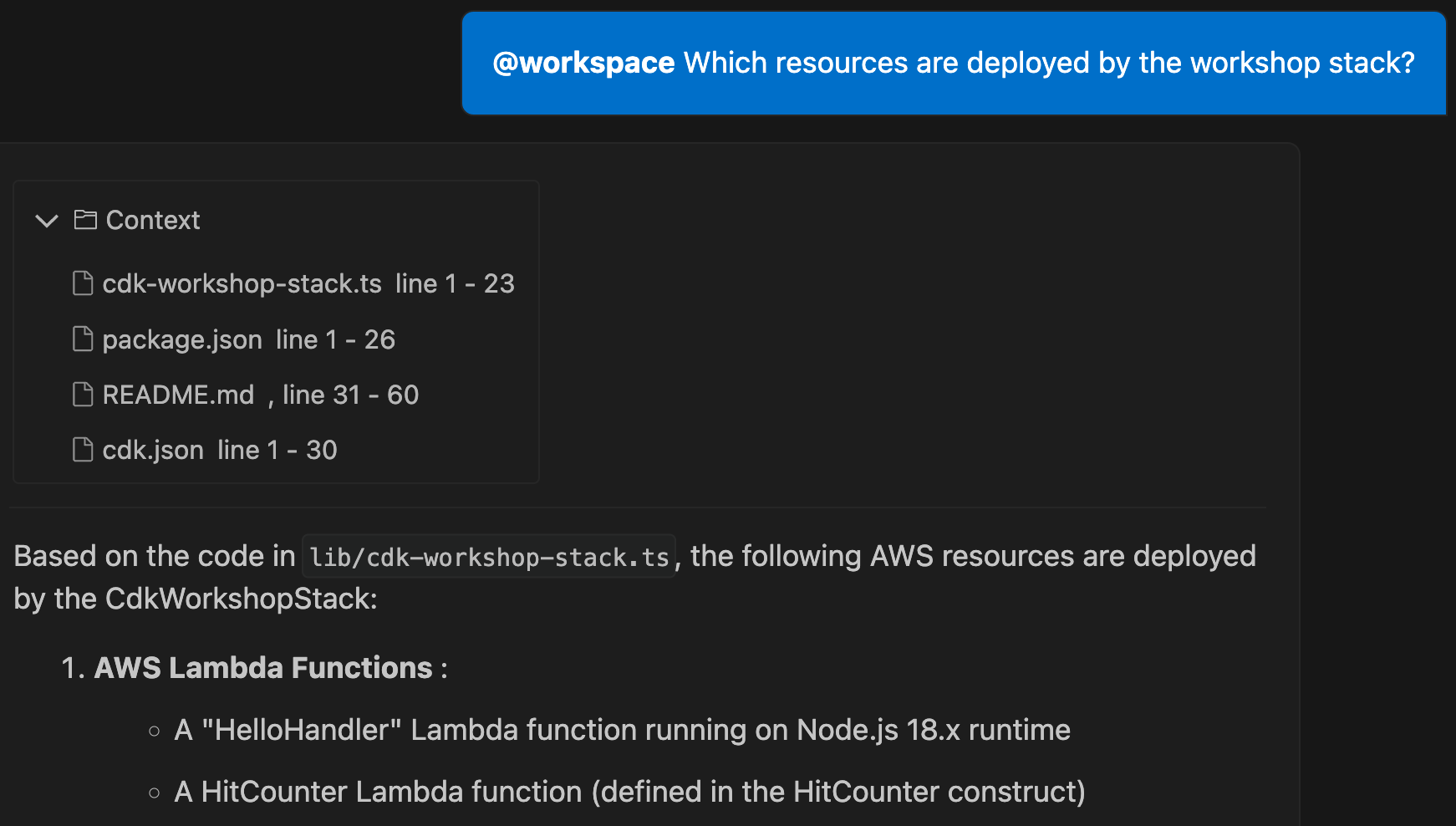The width and height of the screenshot is (1456, 826).
Task: Select the AWS Lambda Functions heading
Action: tap(263, 667)
